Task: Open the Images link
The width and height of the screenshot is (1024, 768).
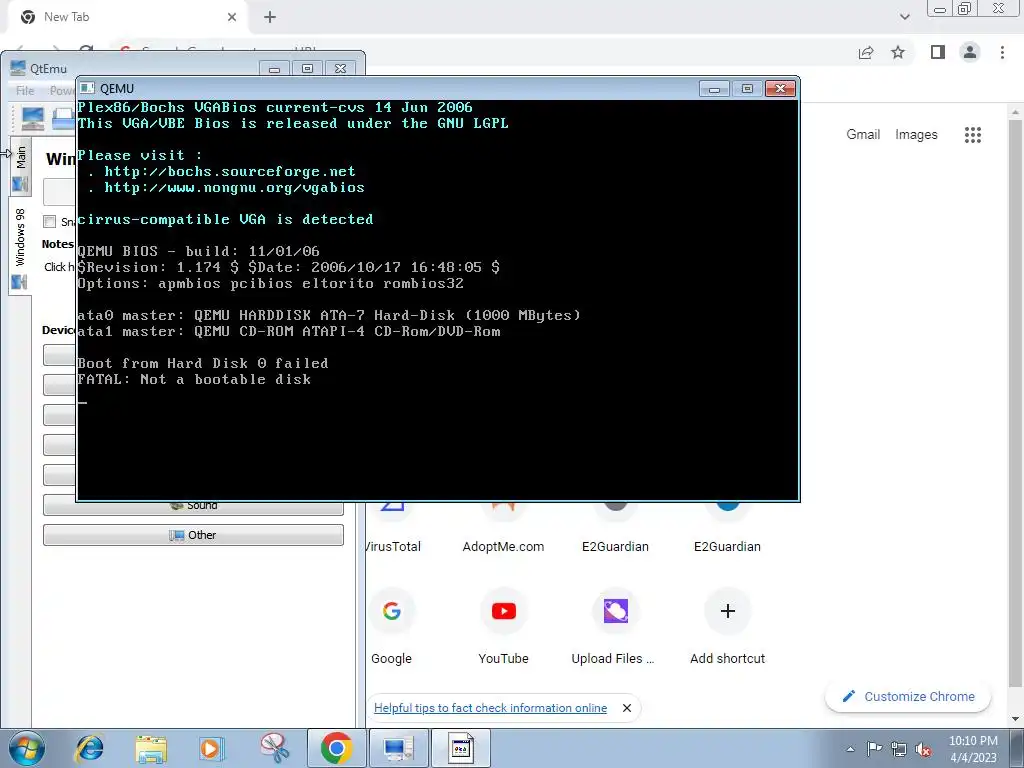Action: 916,135
